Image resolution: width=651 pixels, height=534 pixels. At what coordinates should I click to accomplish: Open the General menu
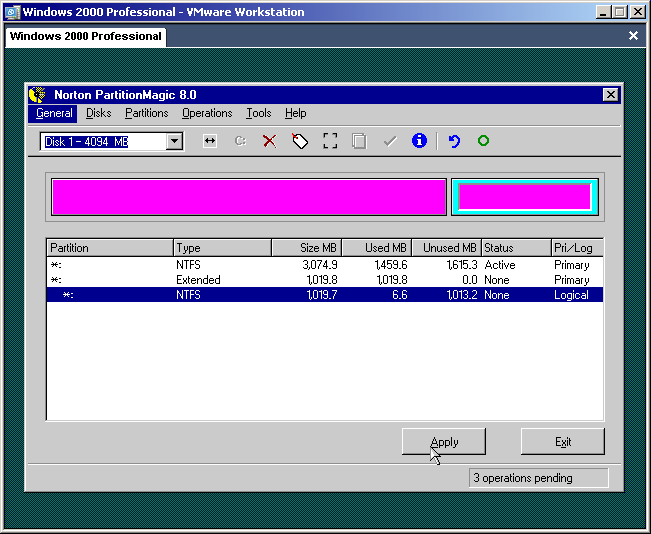click(x=54, y=113)
